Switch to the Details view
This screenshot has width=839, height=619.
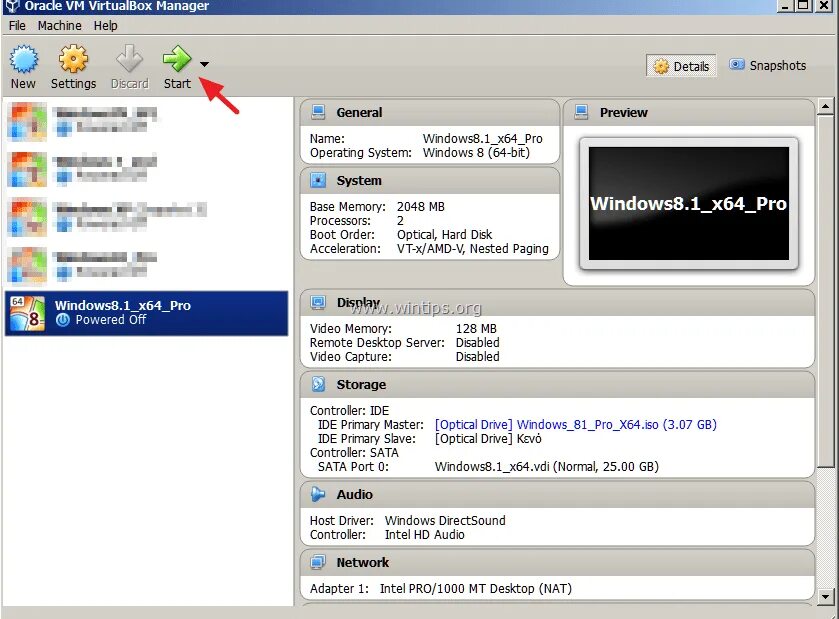coord(681,66)
